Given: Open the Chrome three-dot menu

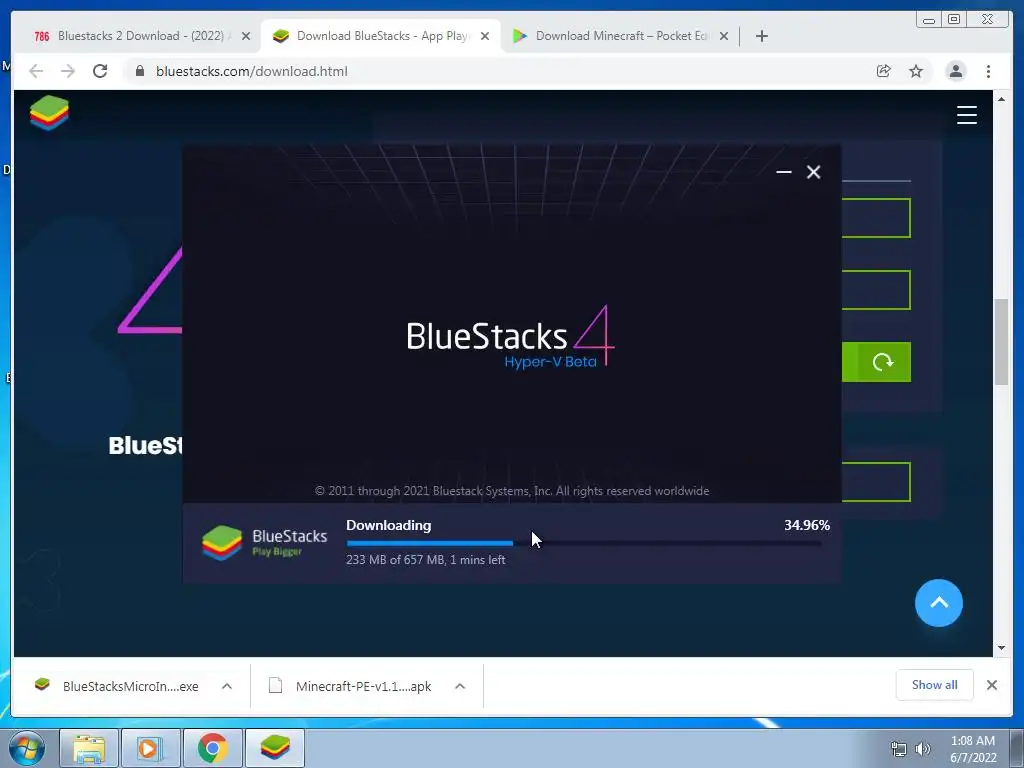Looking at the screenshot, I should (x=988, y=71).
